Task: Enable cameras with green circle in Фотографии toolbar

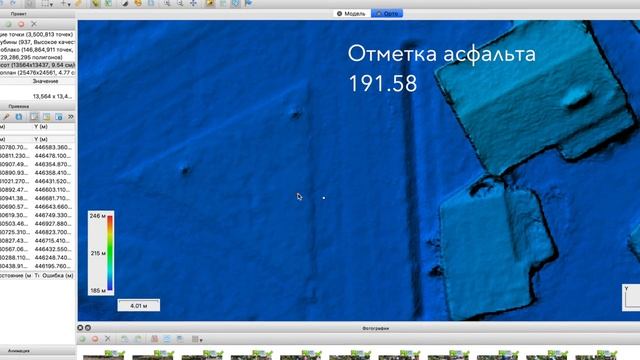Action: (82, 339)
